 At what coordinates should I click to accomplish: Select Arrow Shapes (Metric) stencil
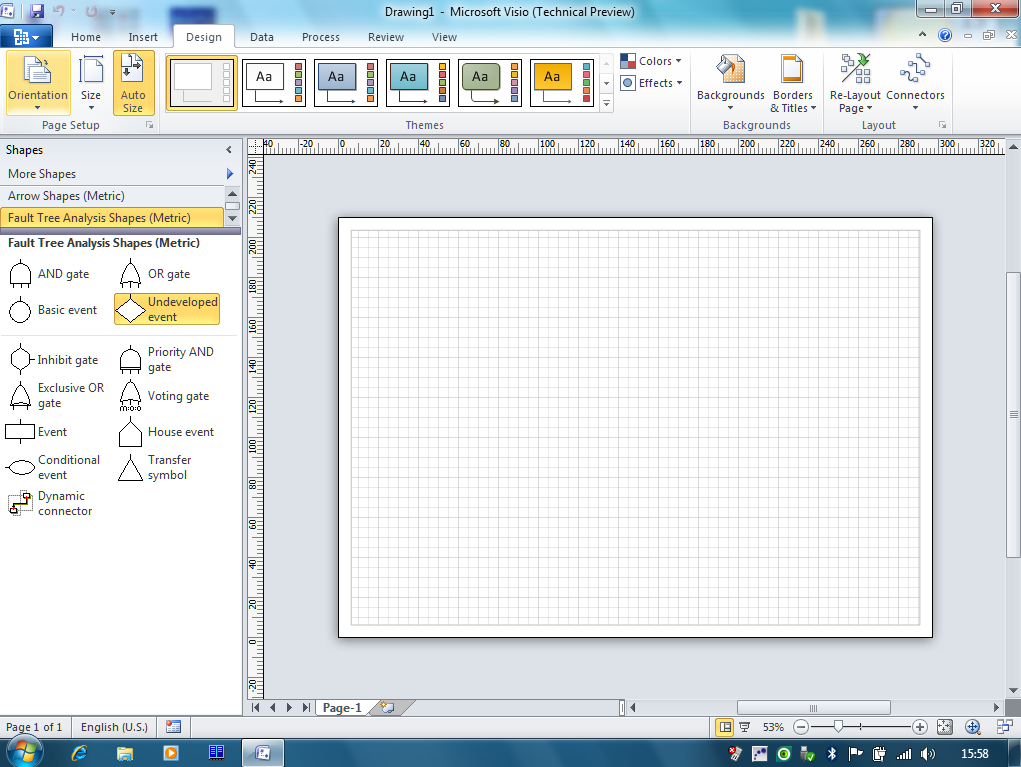(113, 196)
